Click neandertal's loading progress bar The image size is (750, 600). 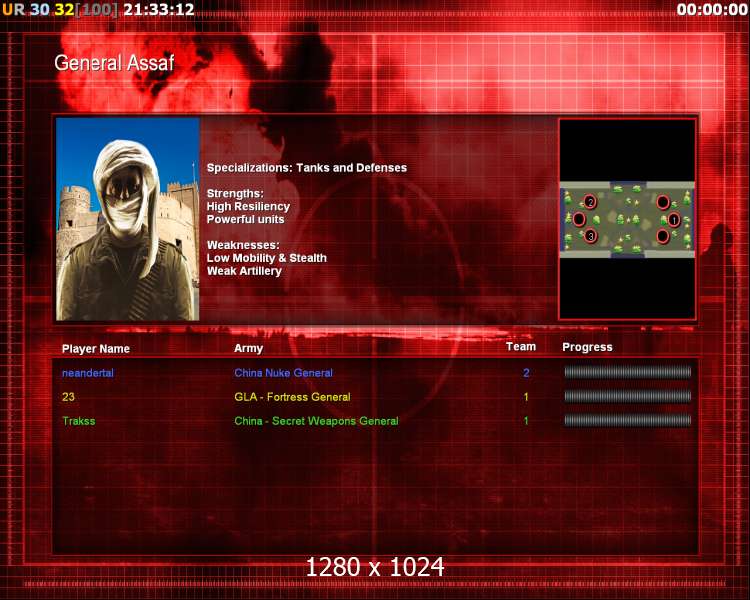(628, 372)
